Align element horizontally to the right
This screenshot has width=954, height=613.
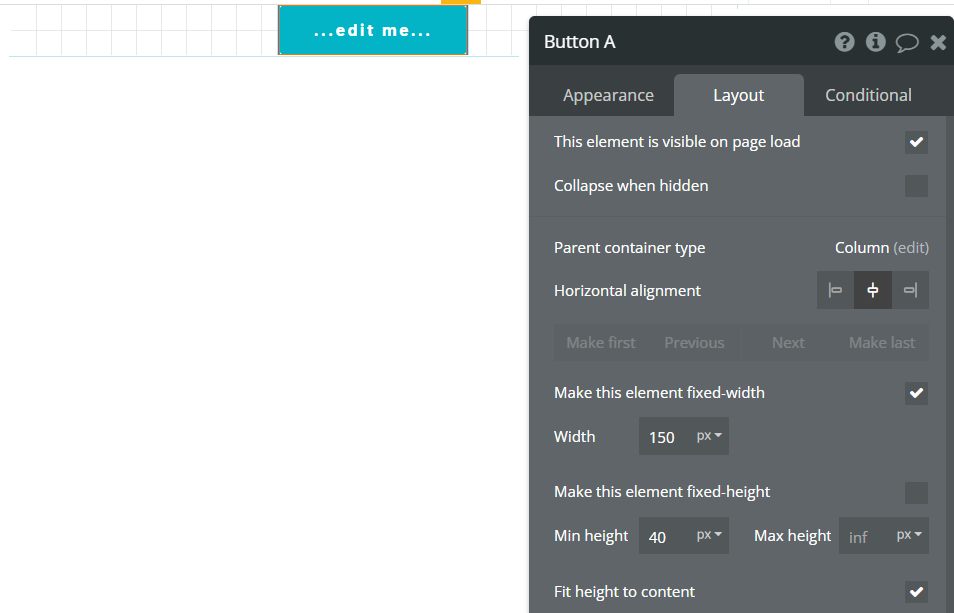910,290
